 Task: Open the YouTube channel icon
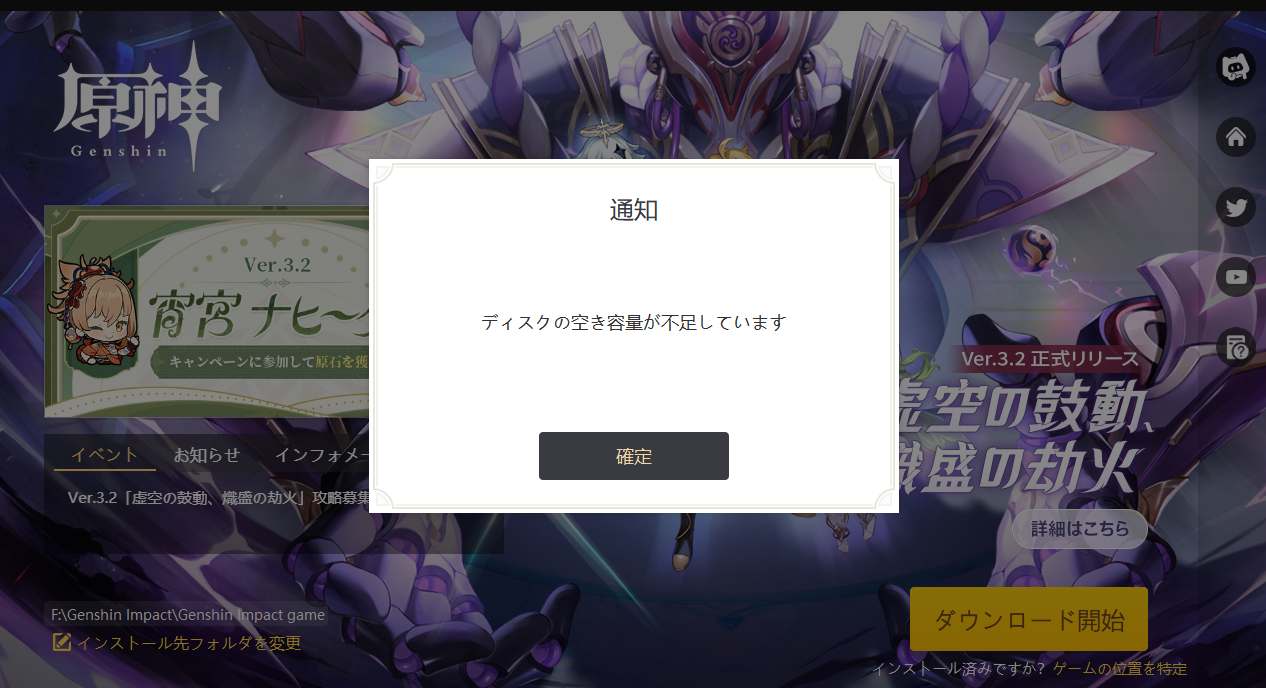coord(1236,277)
